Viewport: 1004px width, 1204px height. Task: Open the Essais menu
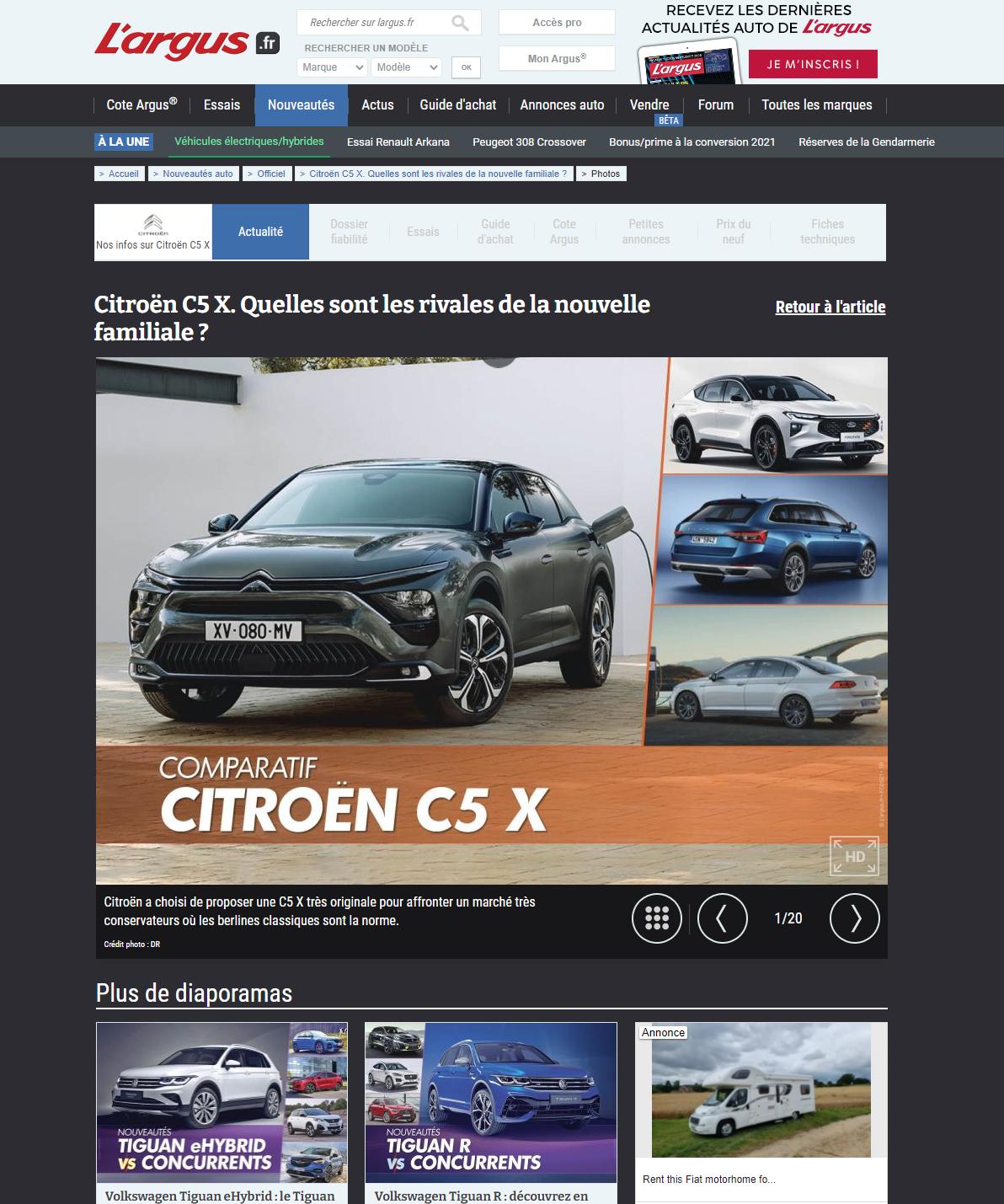click(222, 105)
